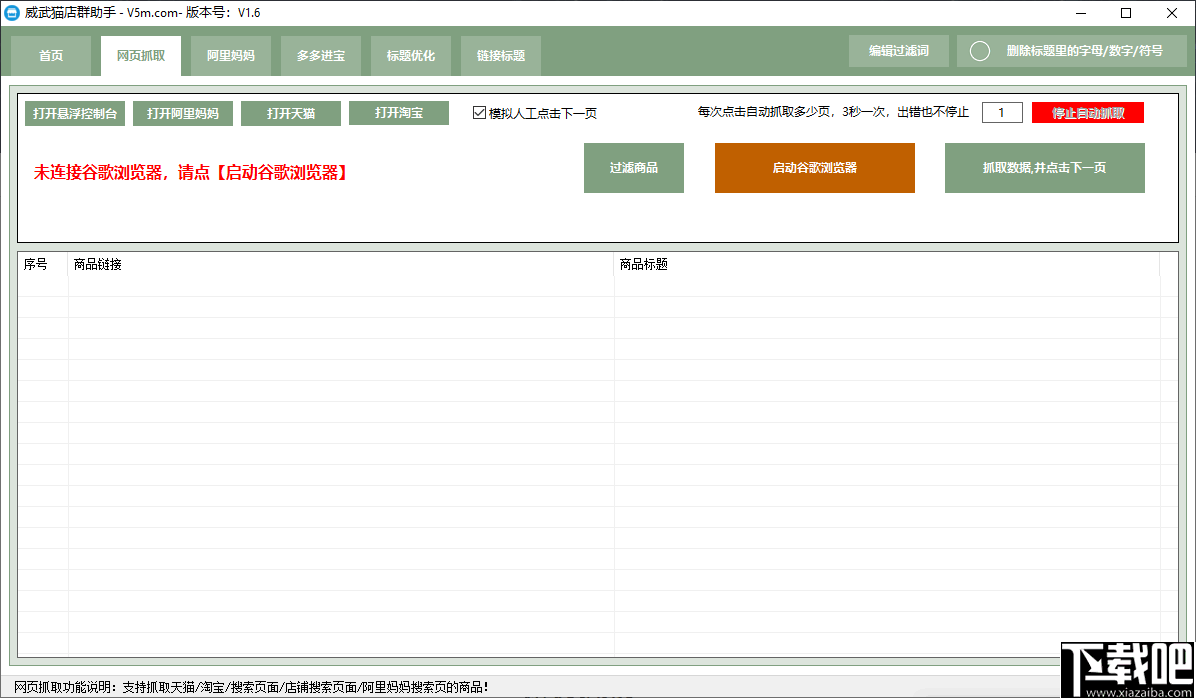Click the 过滤商品 button
Viewport: 1196px width, 698px height.
coord(634,168)
